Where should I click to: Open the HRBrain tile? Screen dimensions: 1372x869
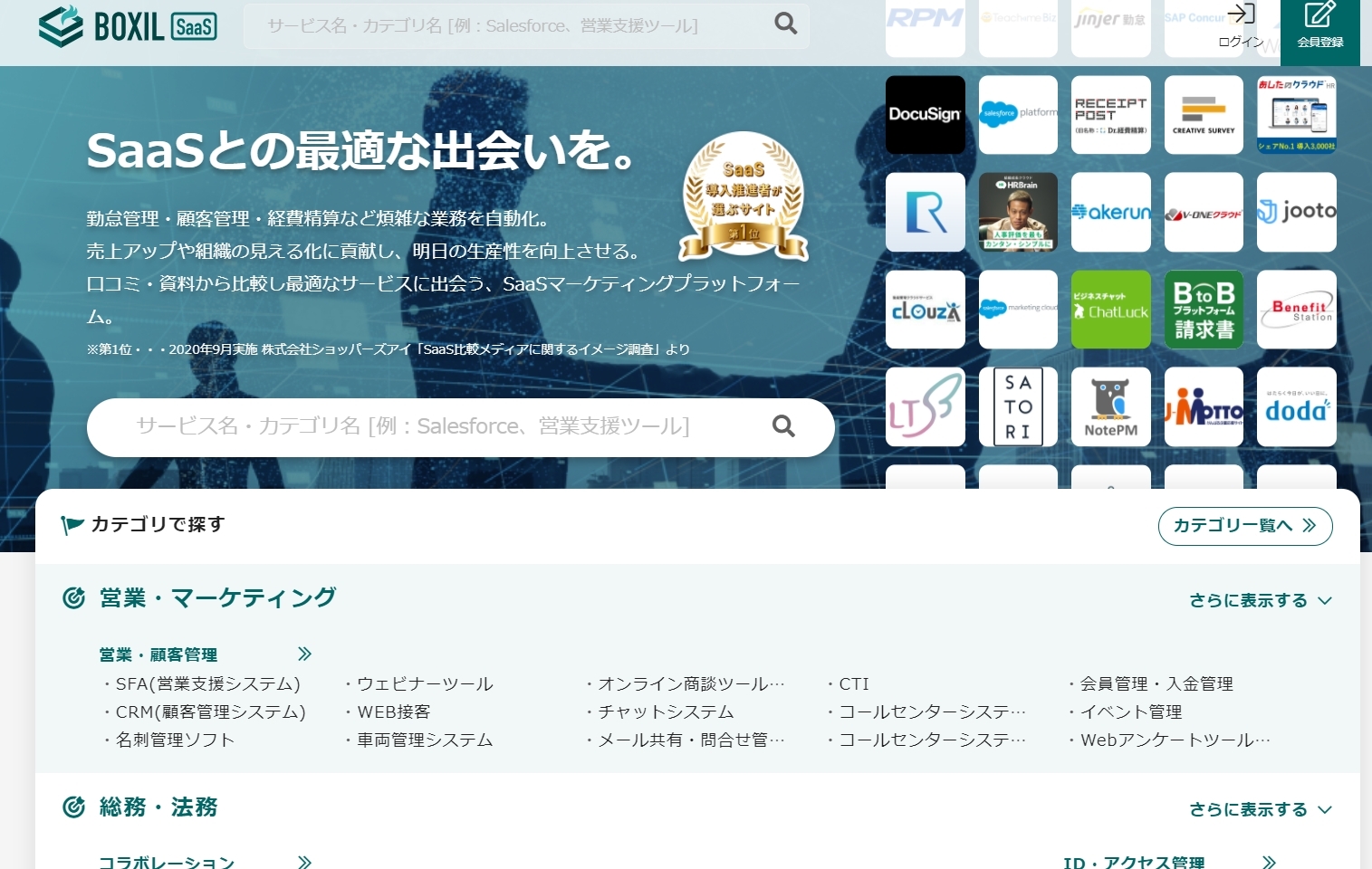[1018, 212]
